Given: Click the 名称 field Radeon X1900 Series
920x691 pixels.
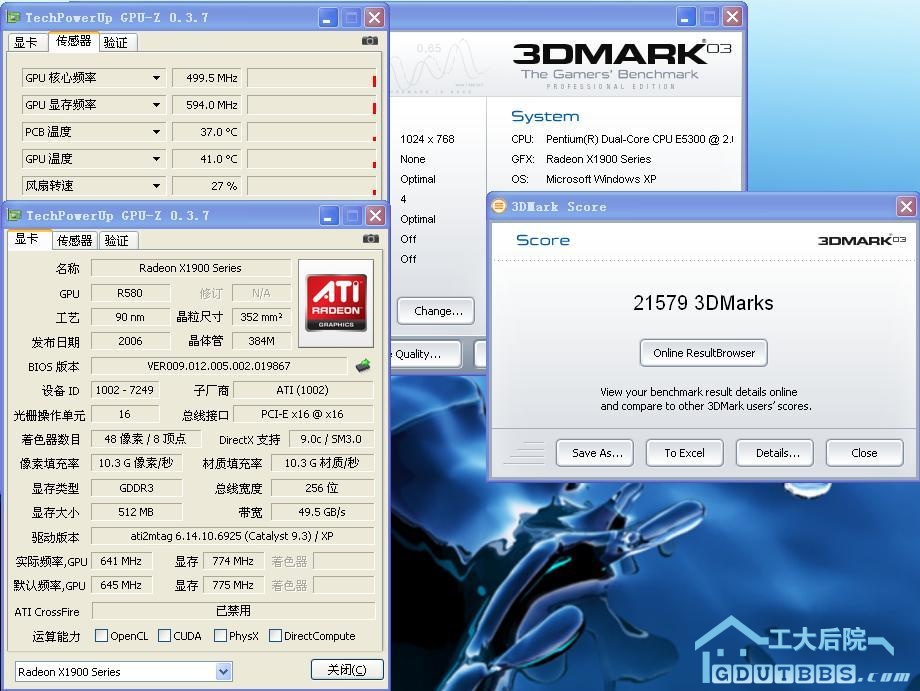Looking at the screenshot, I should 191,268.
